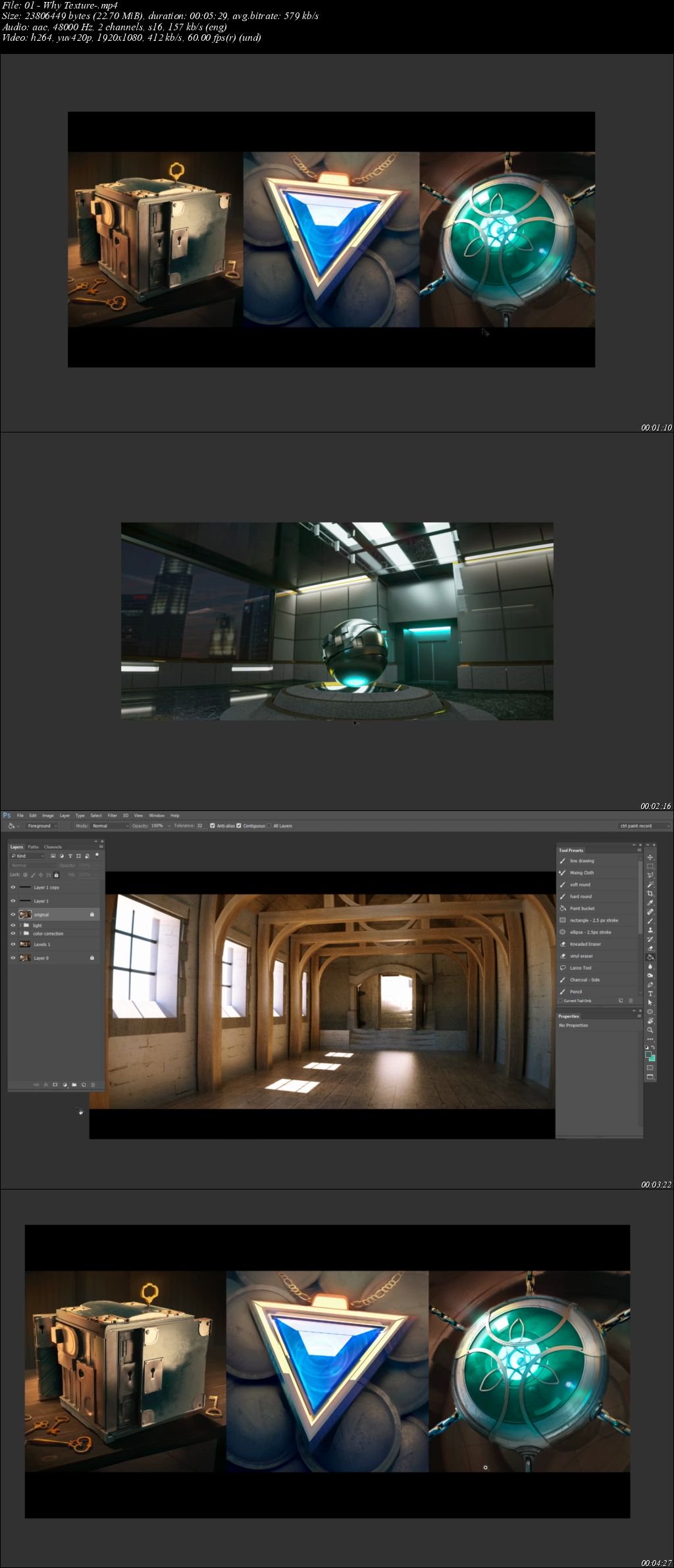
Task: Add layer style fx button
Action: 46,1085
